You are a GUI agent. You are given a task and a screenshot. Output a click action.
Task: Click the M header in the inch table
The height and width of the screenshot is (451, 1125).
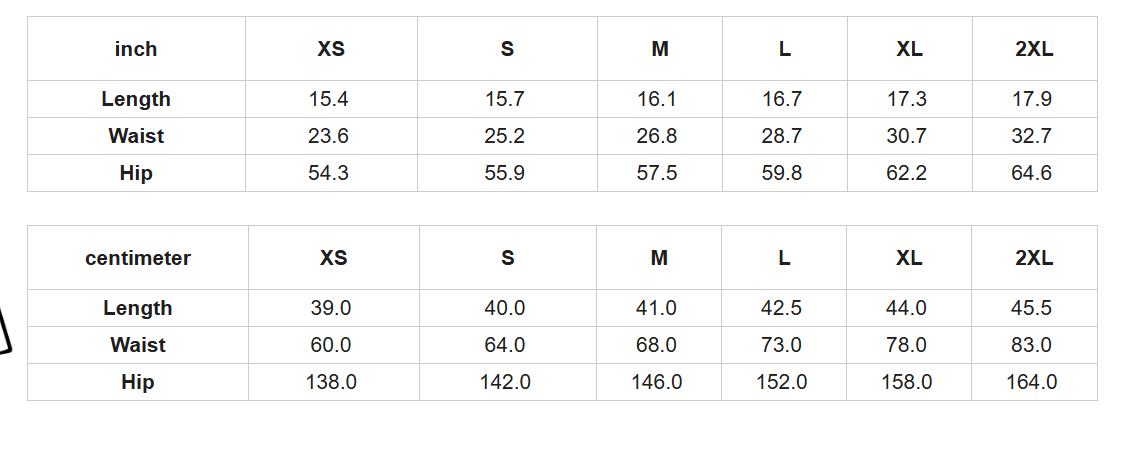(660, 49)
